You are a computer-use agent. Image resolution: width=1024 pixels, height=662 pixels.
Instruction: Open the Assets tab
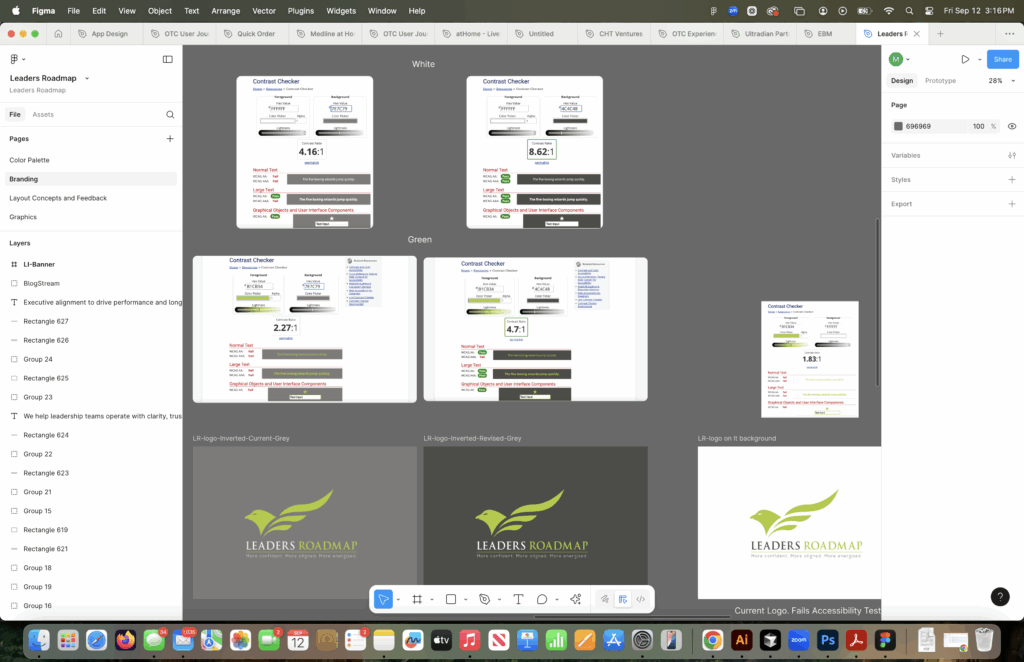[x=43, y=115]
